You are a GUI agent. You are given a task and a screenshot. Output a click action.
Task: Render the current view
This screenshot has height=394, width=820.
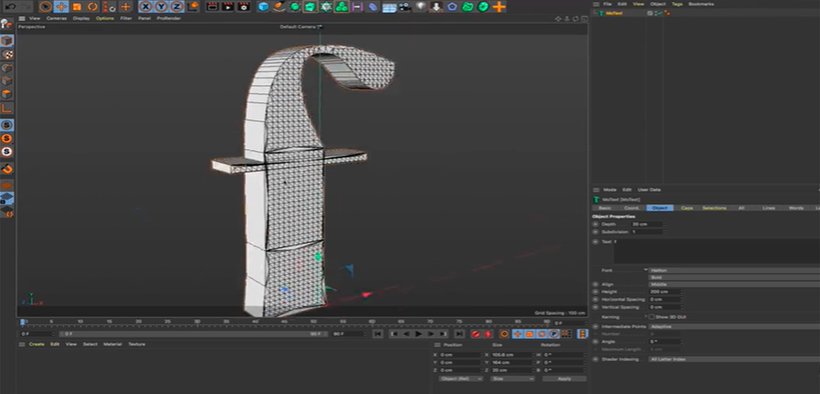coord(212,7)
